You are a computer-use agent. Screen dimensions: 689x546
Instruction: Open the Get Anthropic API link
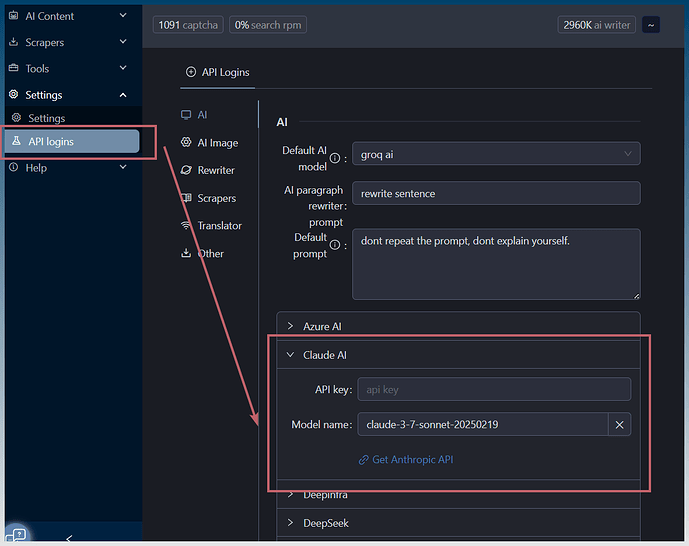412,460
